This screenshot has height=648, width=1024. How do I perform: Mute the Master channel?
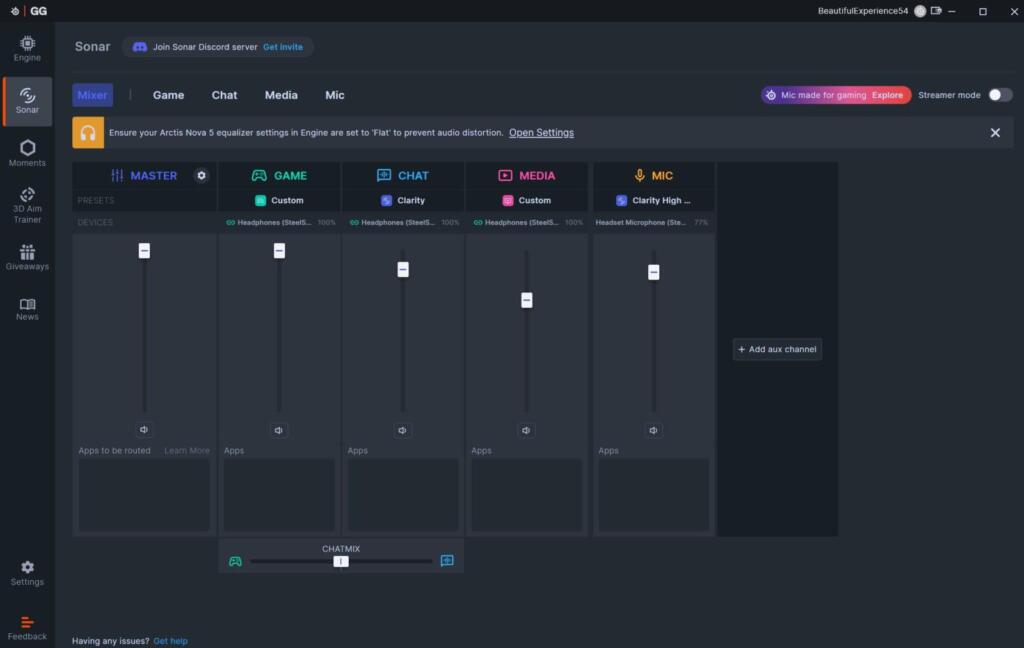click(x=144, y=430)
